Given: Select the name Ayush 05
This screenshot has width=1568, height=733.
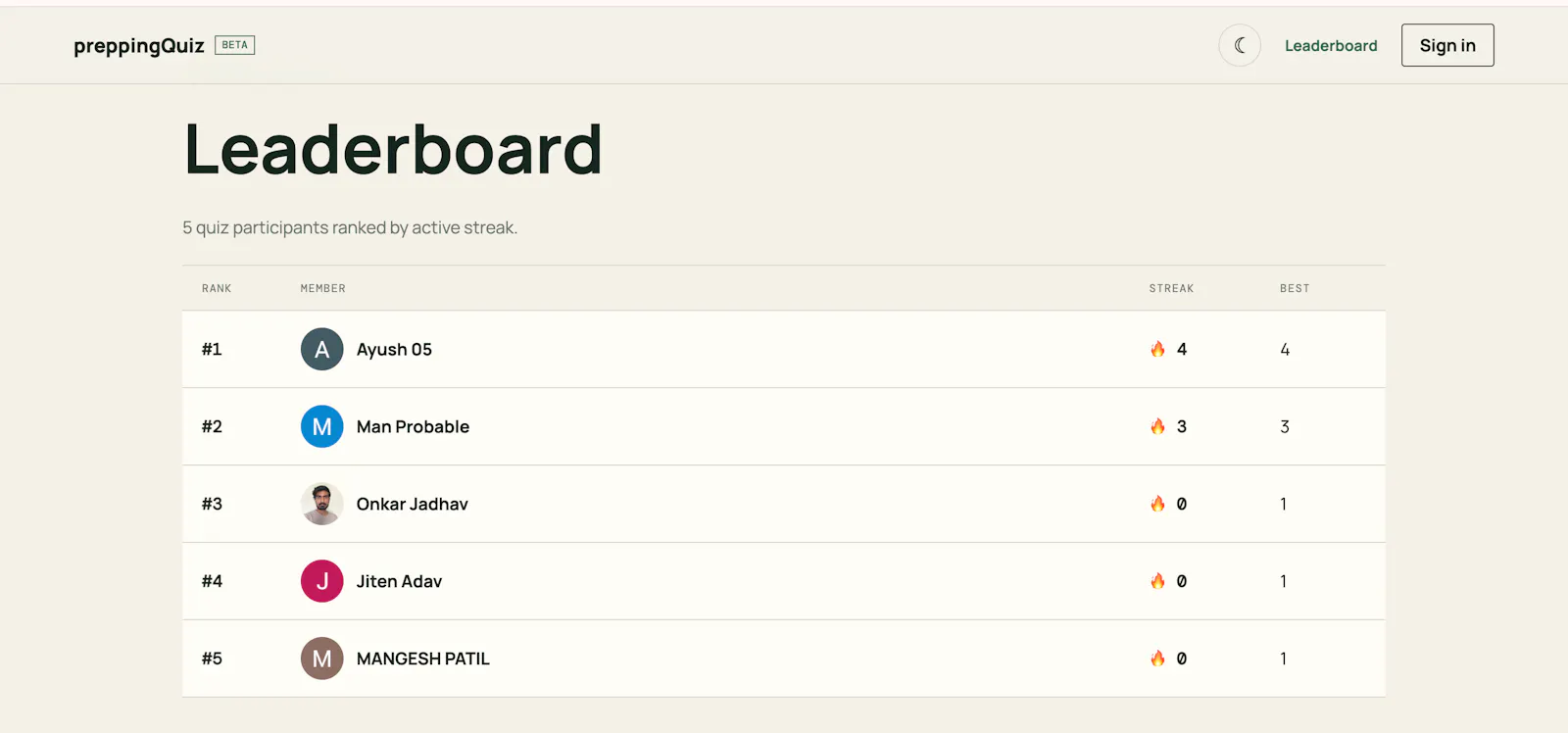Looking at the screenshot, I should [394, 350].
